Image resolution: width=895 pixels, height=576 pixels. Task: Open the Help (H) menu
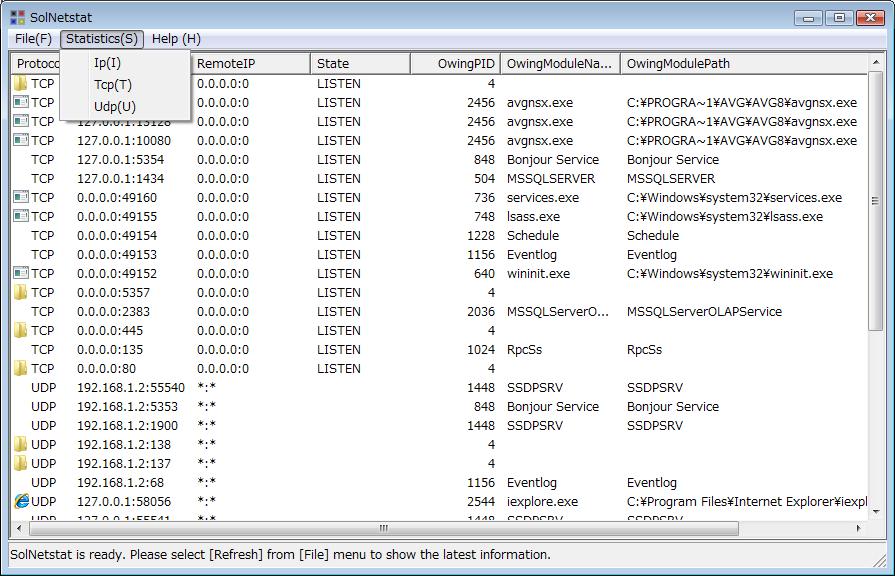point(176,39)
